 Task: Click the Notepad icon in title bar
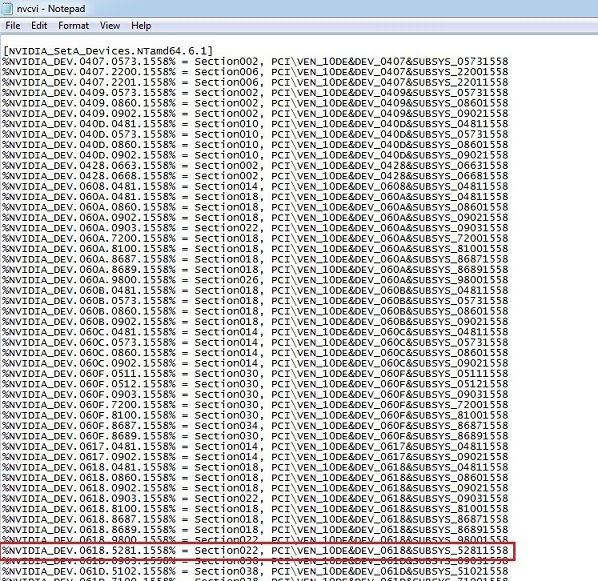pyautogui.click(x=7, y=8)
